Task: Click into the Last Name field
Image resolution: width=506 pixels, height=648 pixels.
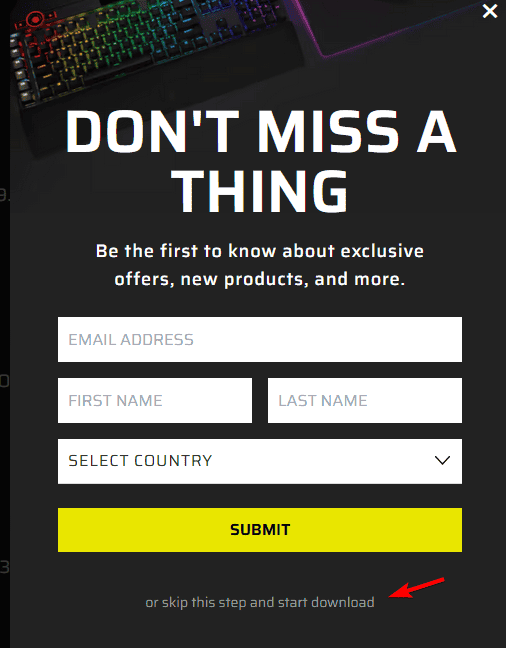Action: pos(365,400)
